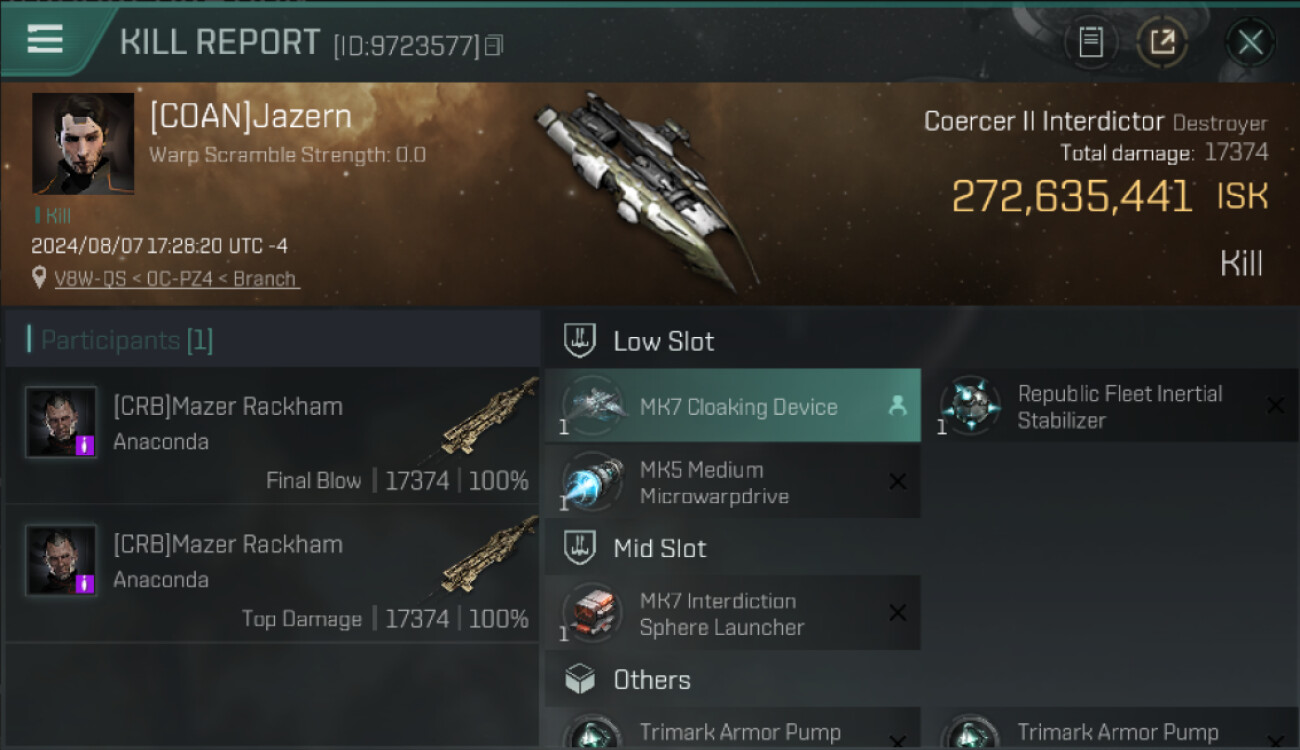
Task: Select MK5 Medium Microwarpdrive module icon
Action: pos(592,482)
